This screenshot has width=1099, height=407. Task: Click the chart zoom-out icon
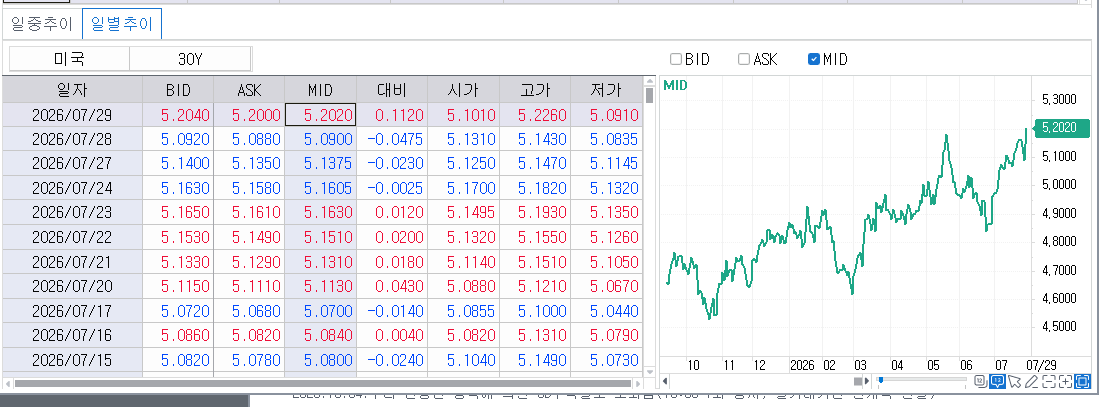point(1049,381)
